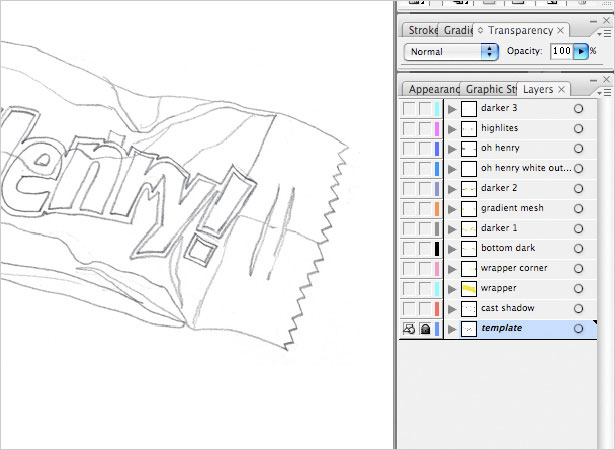Select the layer named highlites
Screen dimensions: 615x450
(499, 128)
